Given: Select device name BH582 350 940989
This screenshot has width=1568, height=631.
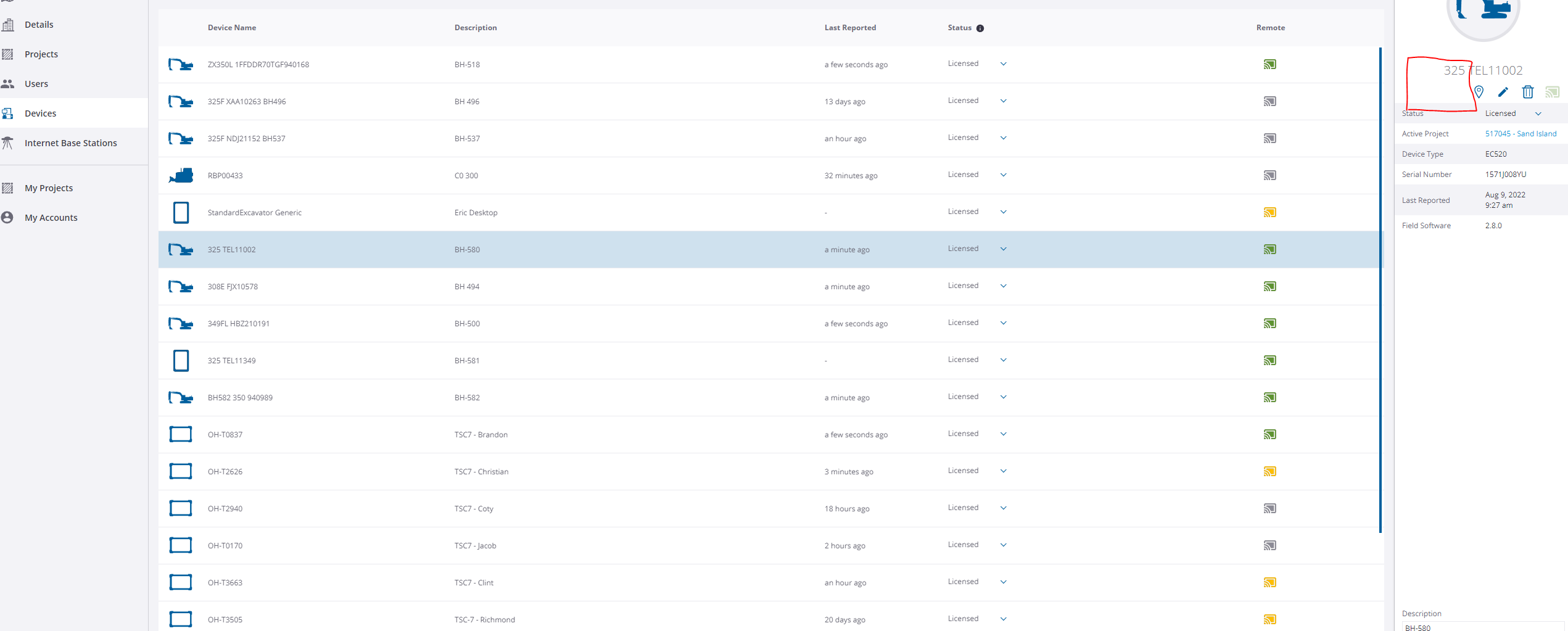Looking at the screenshot, I should (x=240, y=398).
